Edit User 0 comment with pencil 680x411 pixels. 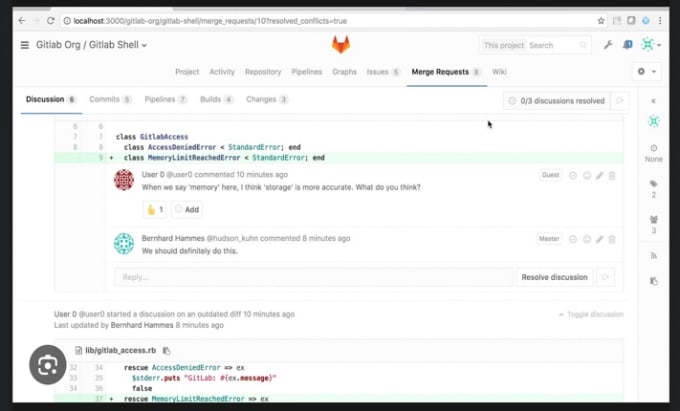[599, 176]
